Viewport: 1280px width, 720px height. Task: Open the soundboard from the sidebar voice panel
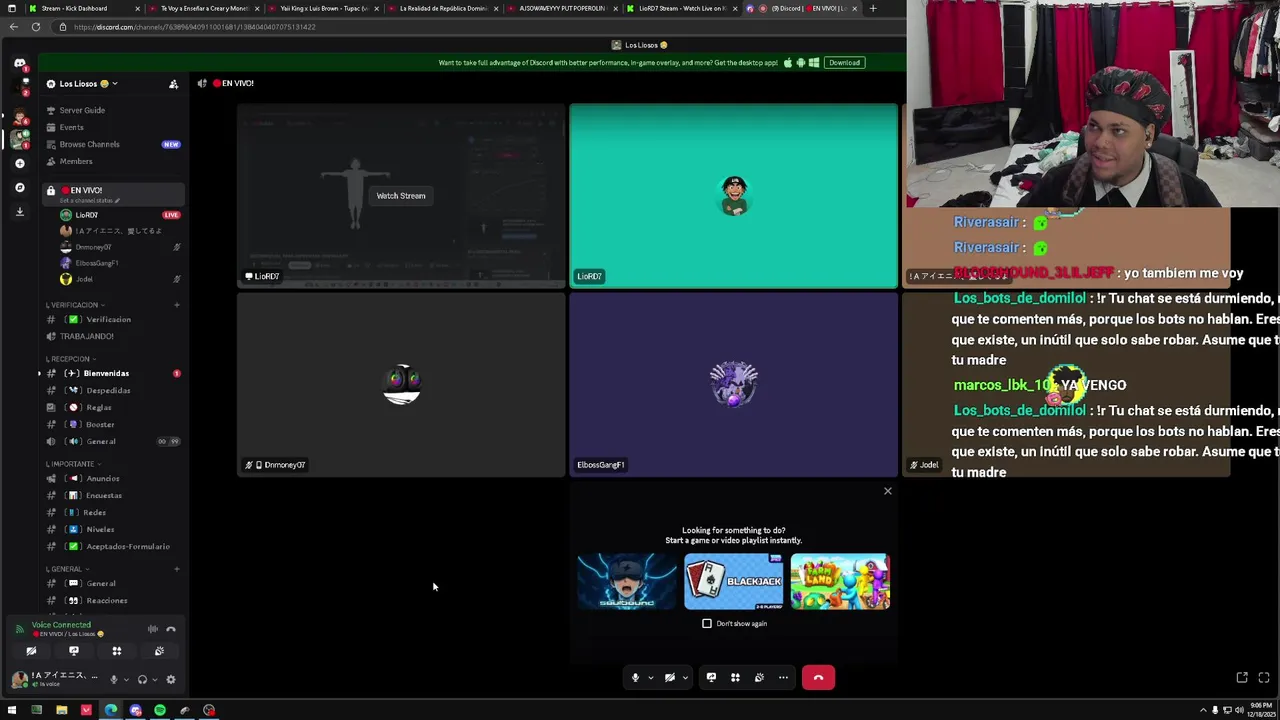(159, 651)
